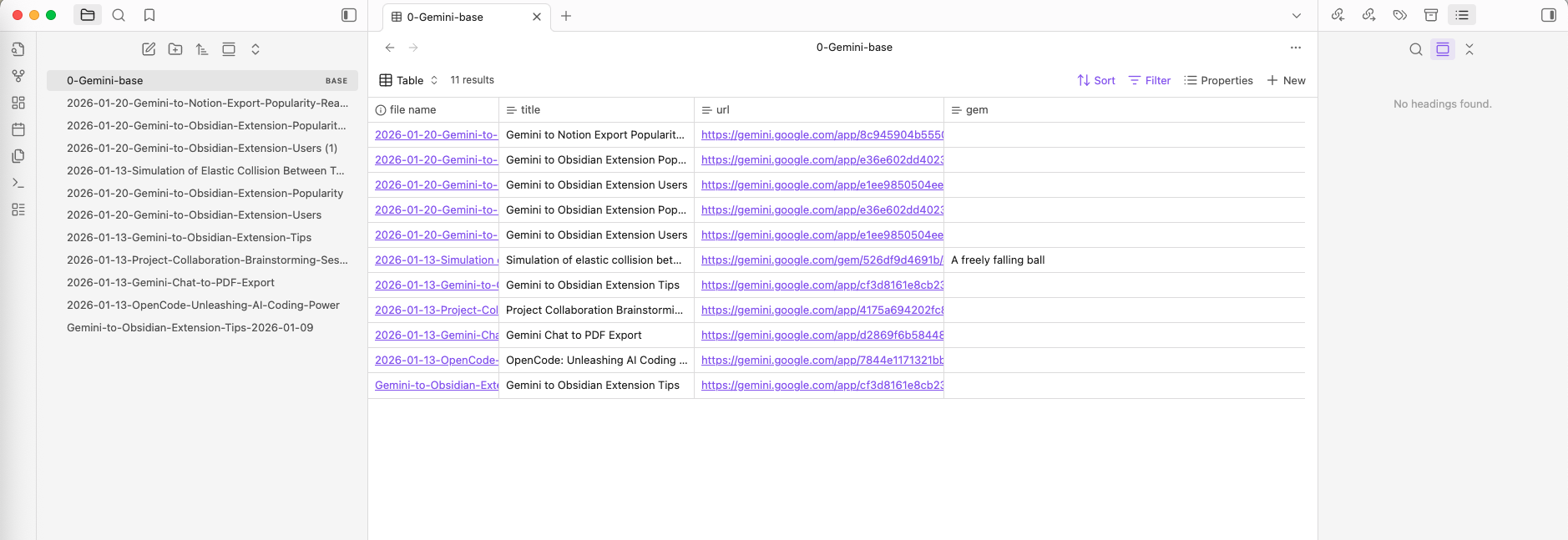Click the gem column header
Image resolution: width=1568 pixels, height=540 pixels.
point(1124,109)
